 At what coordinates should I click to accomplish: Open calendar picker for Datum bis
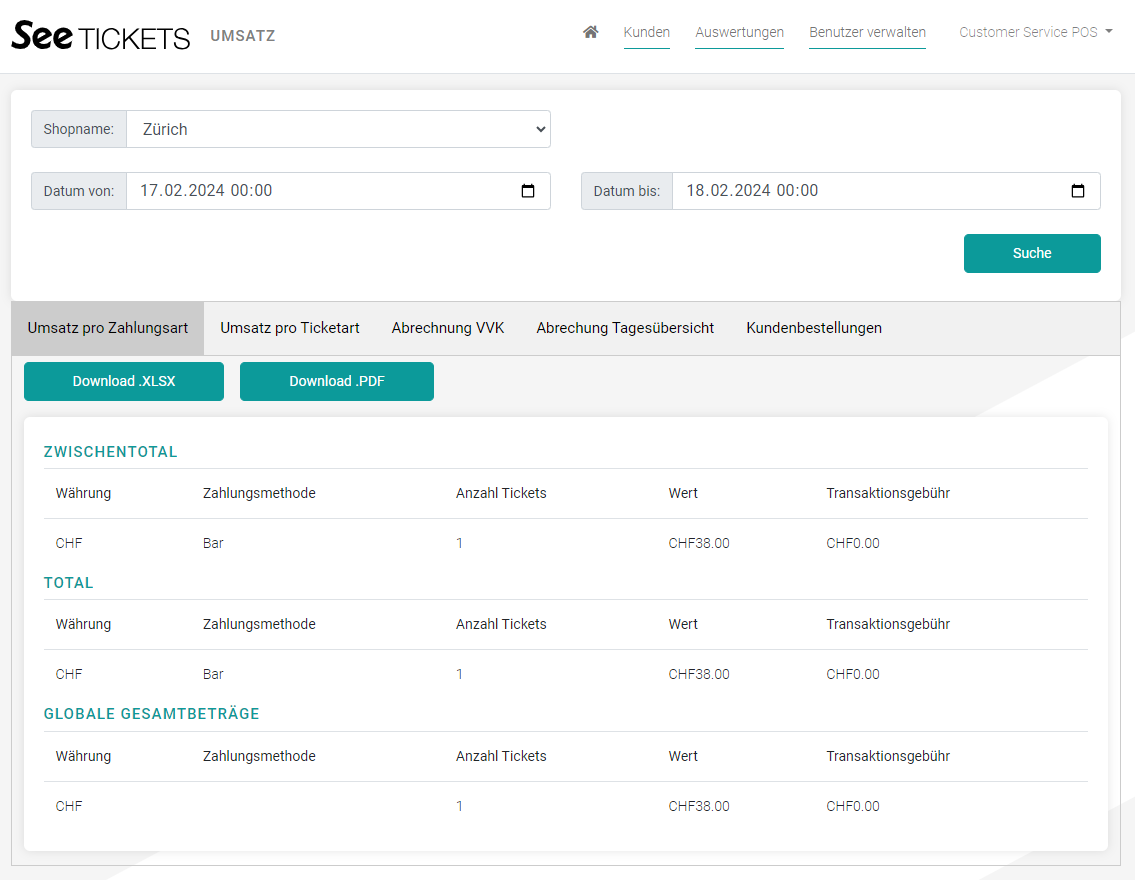pyautogui.click(x=1078, y=191)
